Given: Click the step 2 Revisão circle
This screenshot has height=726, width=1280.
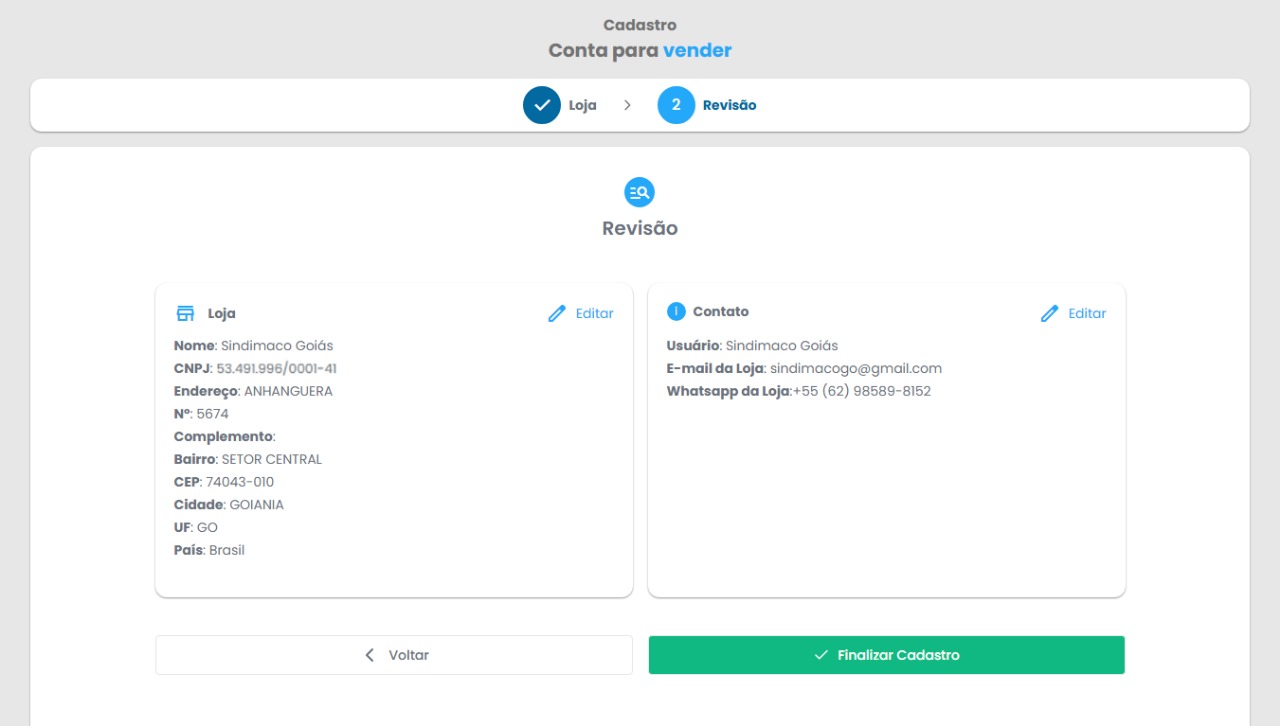Looking at the screenshot, I should (676, 105).
